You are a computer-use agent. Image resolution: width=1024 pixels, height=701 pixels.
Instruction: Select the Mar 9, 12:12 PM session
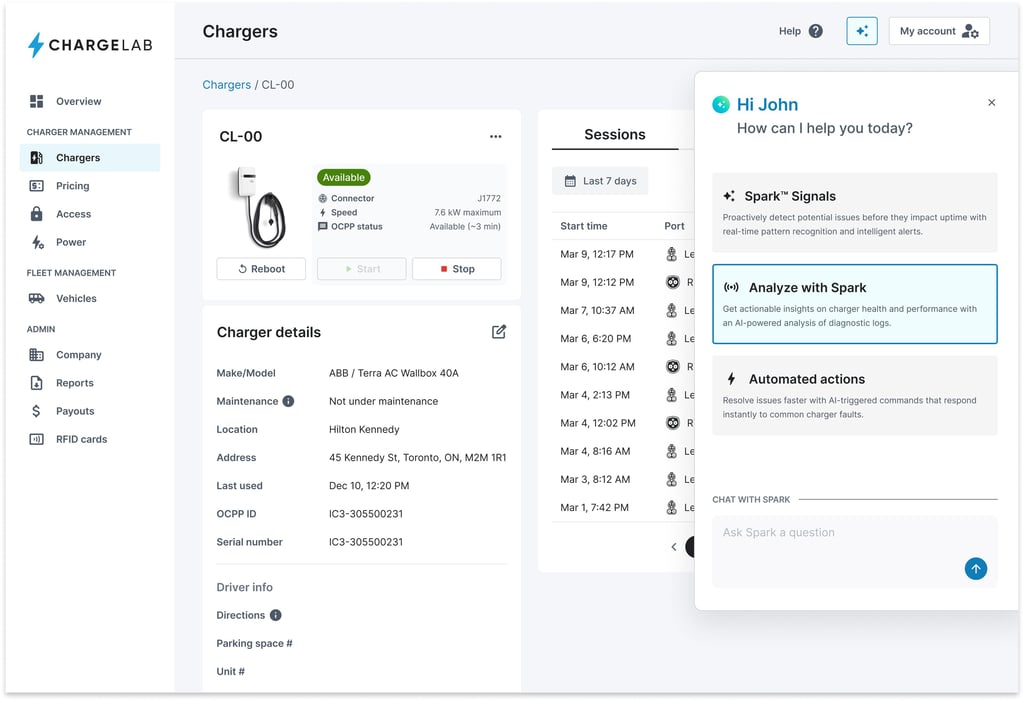coord(622,282)
